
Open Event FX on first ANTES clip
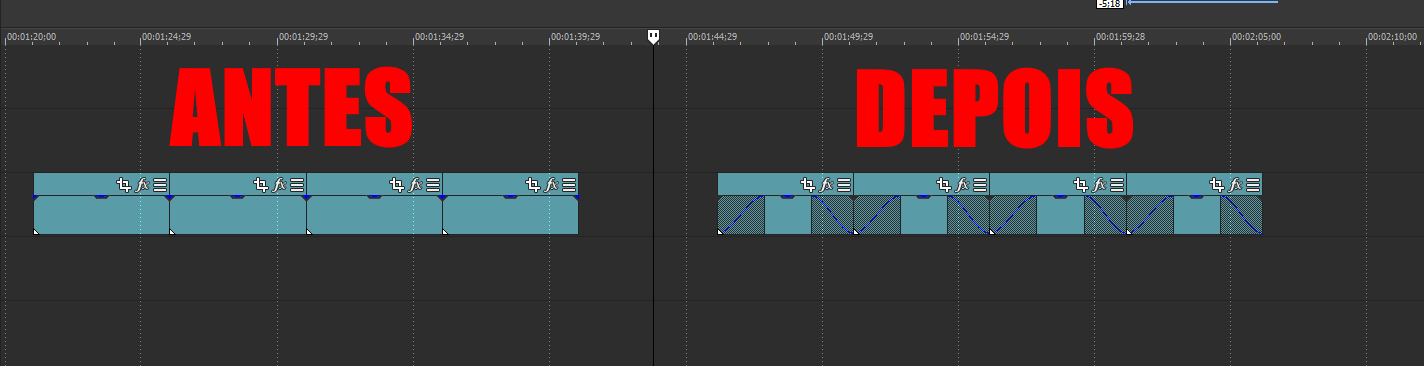[142, 185]
